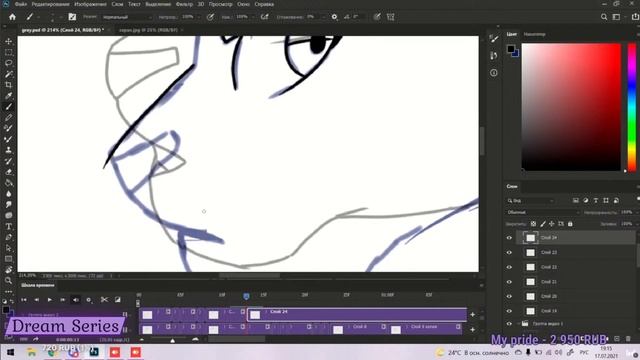Expand the Группа видео 1 layer group

point(518,324)
